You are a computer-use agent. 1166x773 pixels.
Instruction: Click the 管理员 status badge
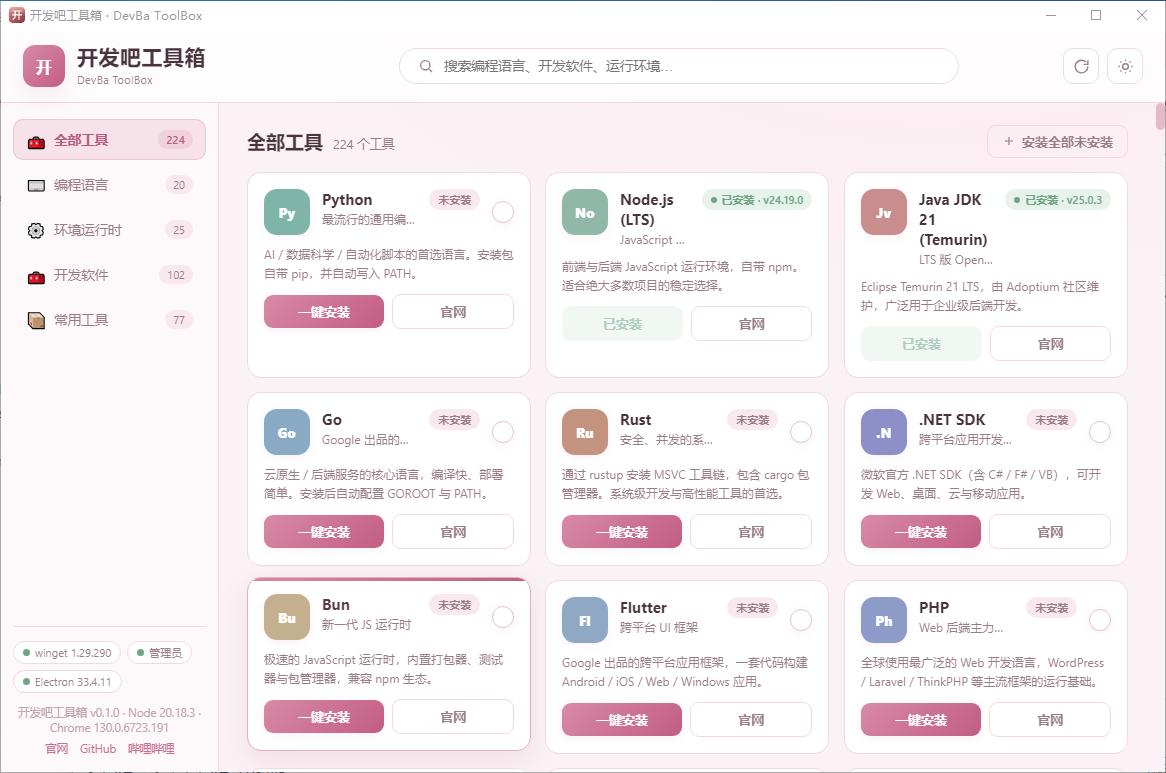[159, 653]
